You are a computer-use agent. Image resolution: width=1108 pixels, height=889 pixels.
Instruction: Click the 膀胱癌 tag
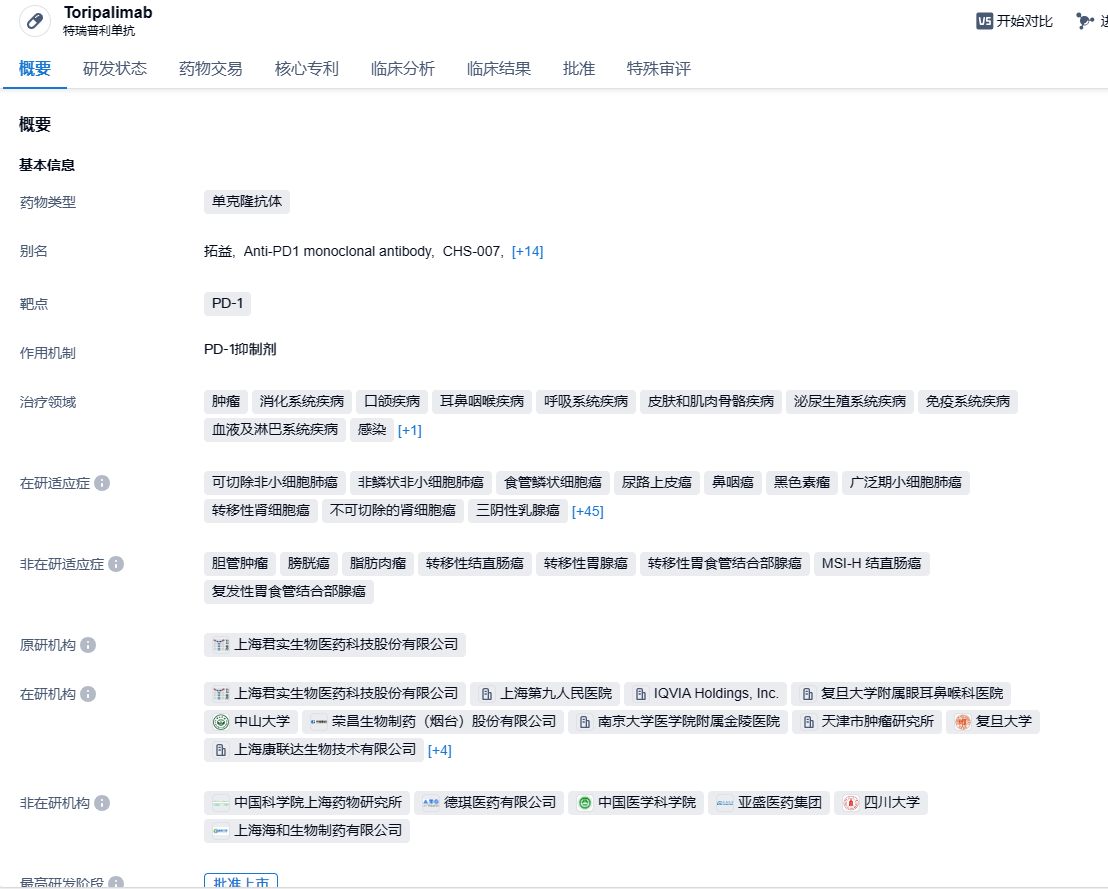[x=309, y=564]
